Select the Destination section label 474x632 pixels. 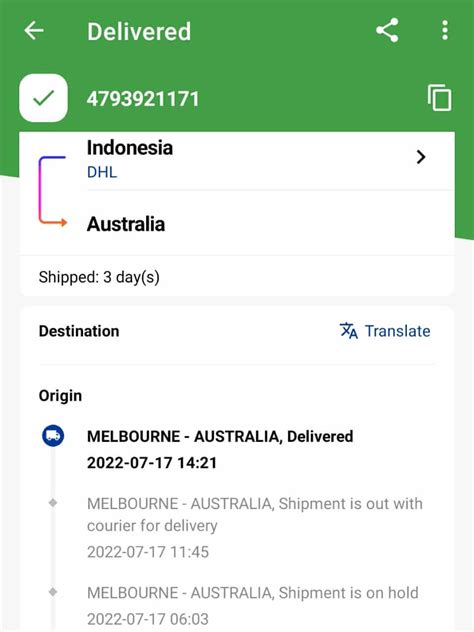click(79, 331)
